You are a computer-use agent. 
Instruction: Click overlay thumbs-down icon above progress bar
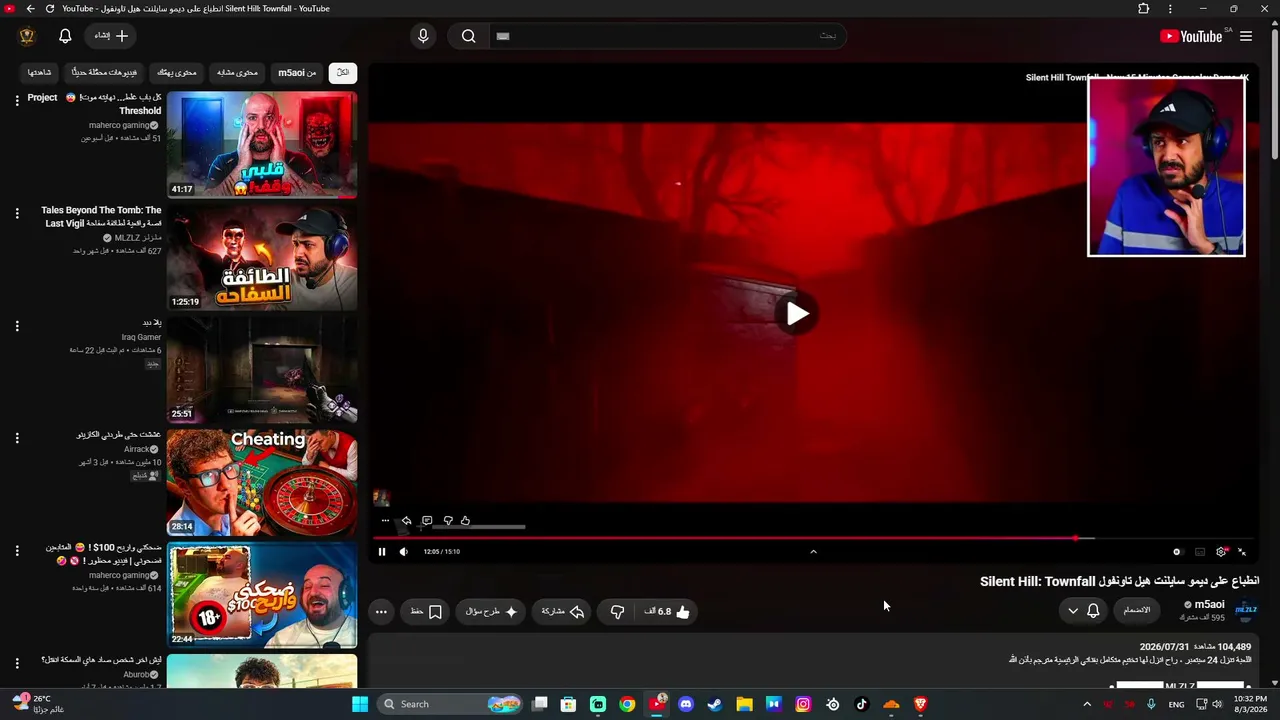(448, 521)
